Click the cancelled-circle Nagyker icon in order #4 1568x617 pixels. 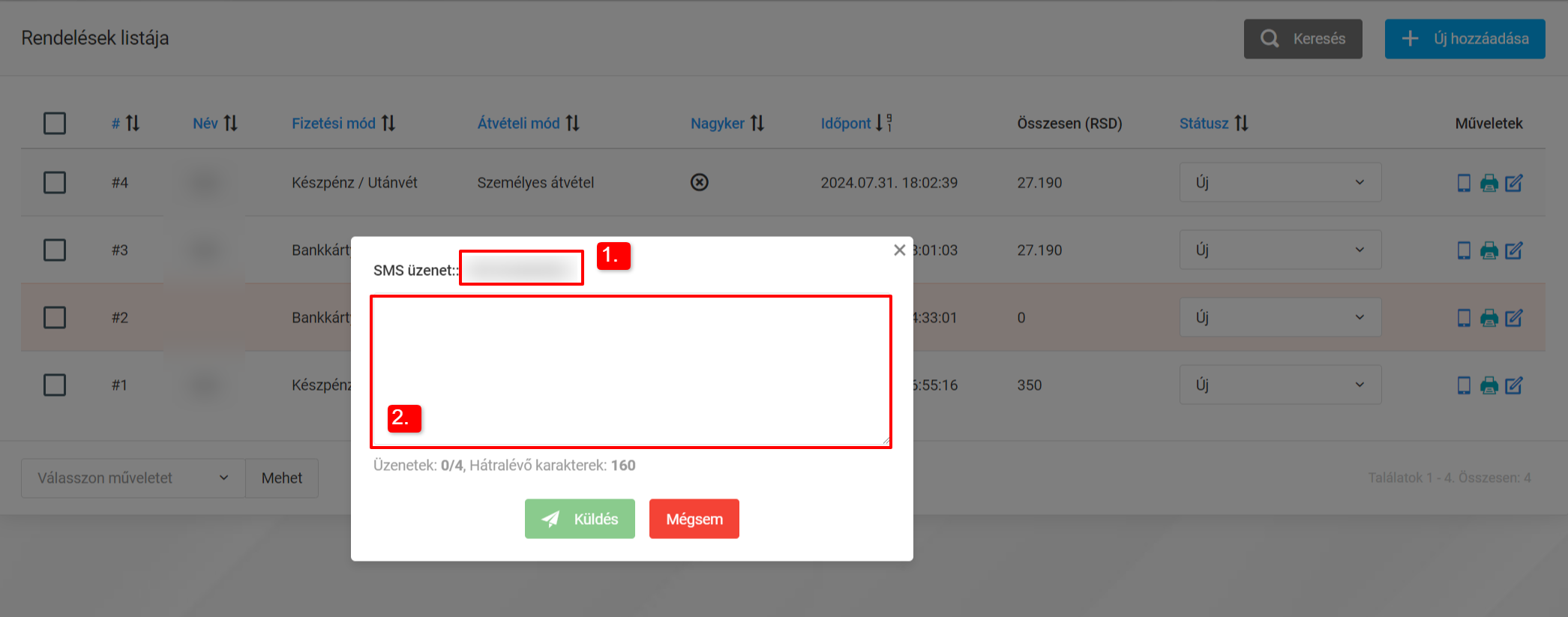coord(699,182)
